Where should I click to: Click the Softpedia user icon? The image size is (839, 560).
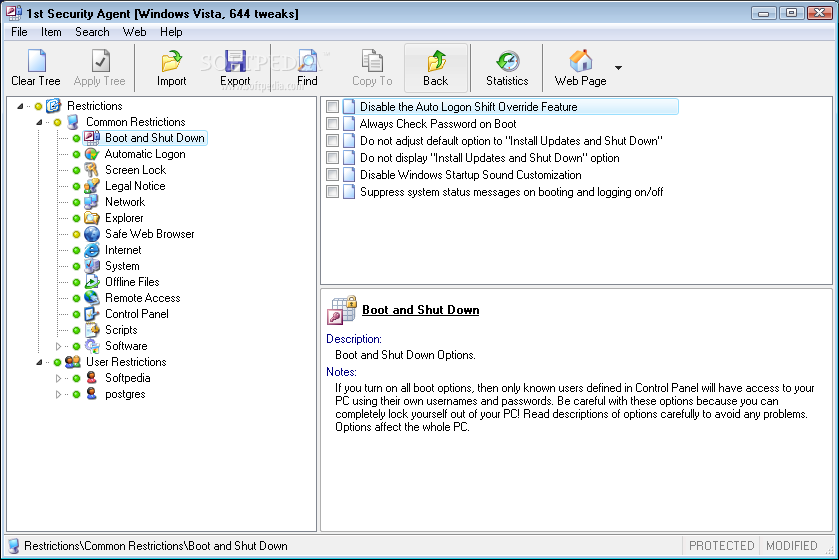point(91,378)
